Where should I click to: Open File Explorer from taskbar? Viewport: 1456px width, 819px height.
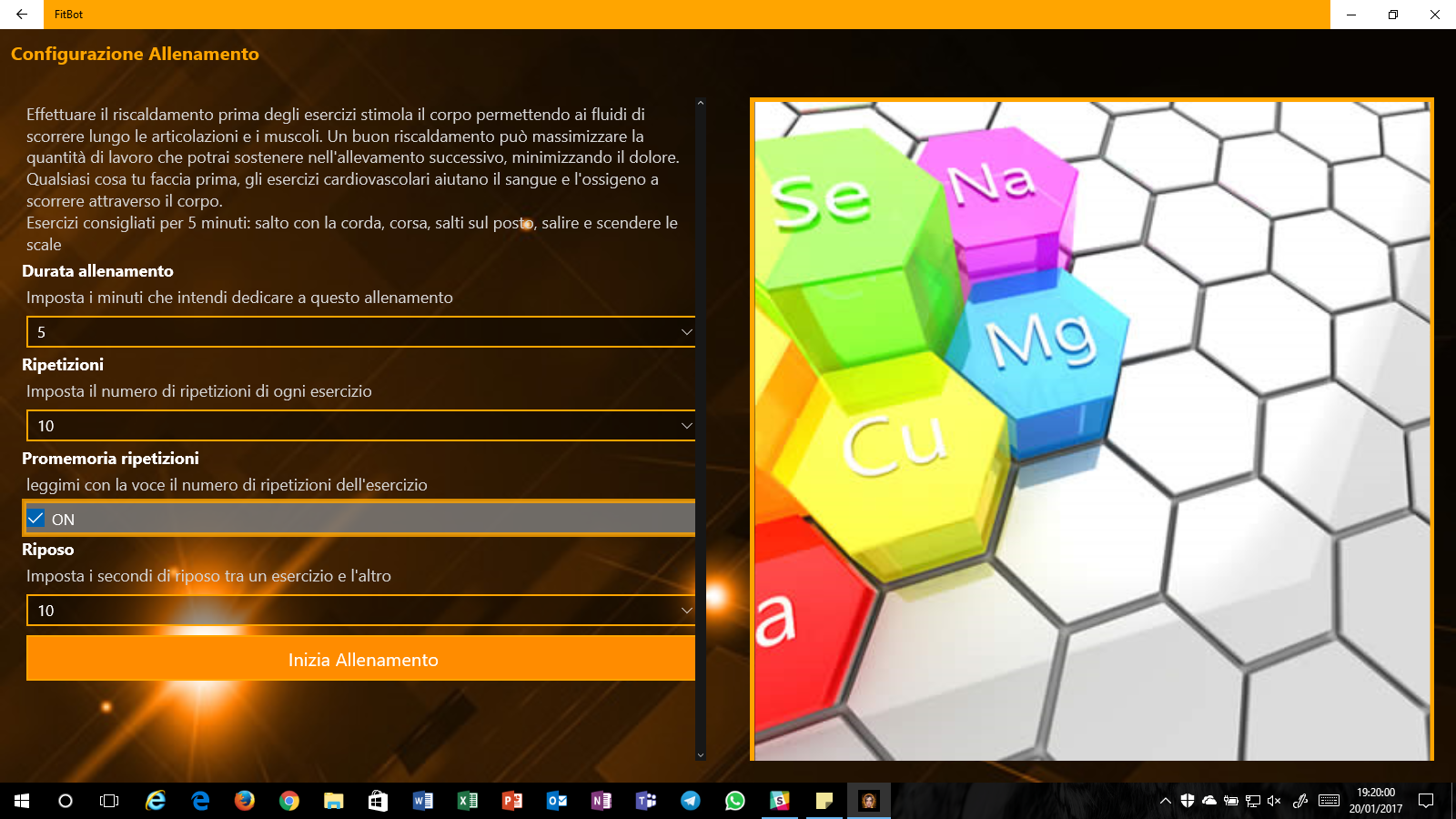pos(334,801)
